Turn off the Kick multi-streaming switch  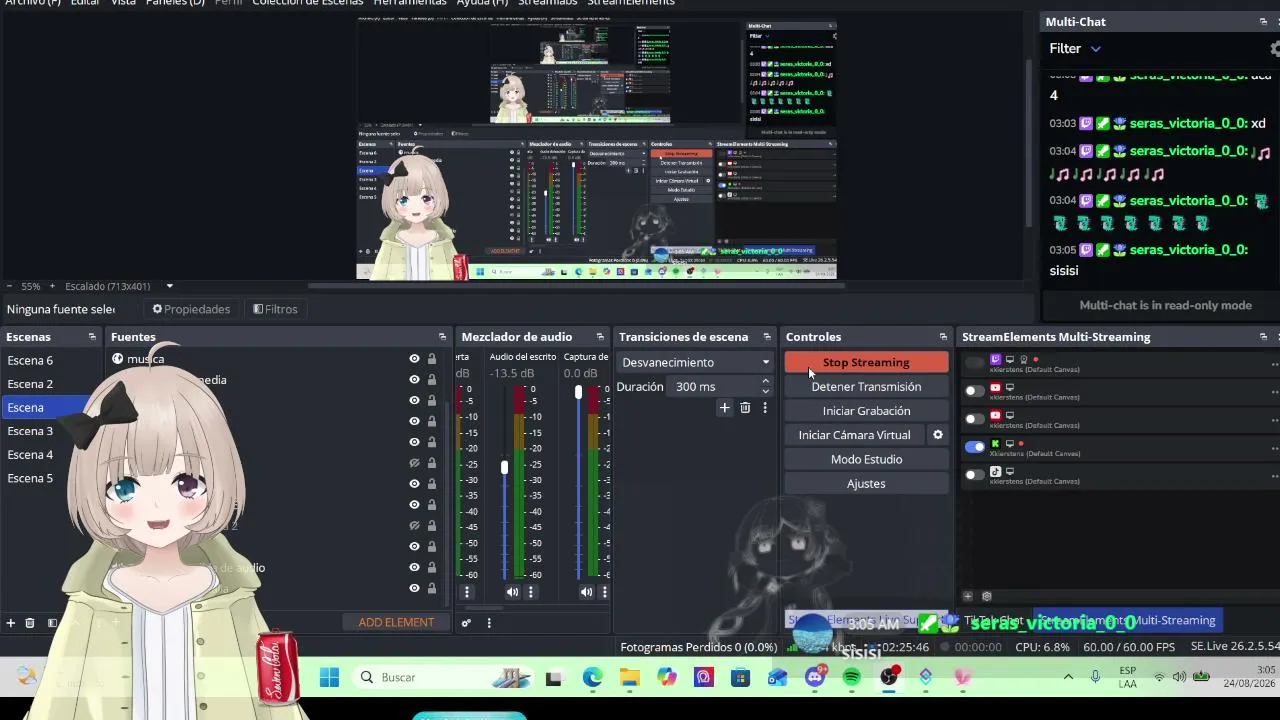point(975,447)
